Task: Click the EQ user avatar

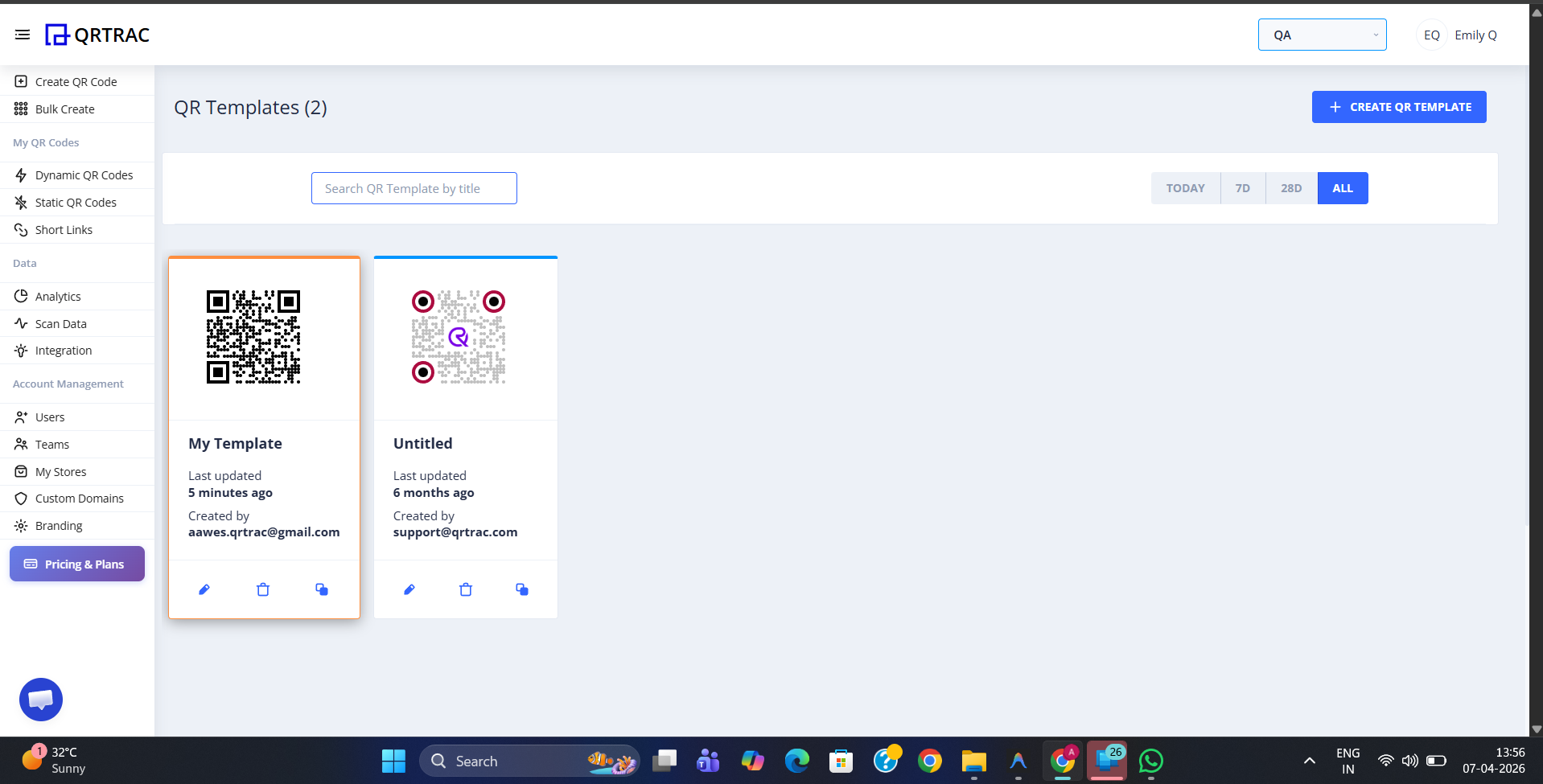Action: click(x=1431, y=35)
